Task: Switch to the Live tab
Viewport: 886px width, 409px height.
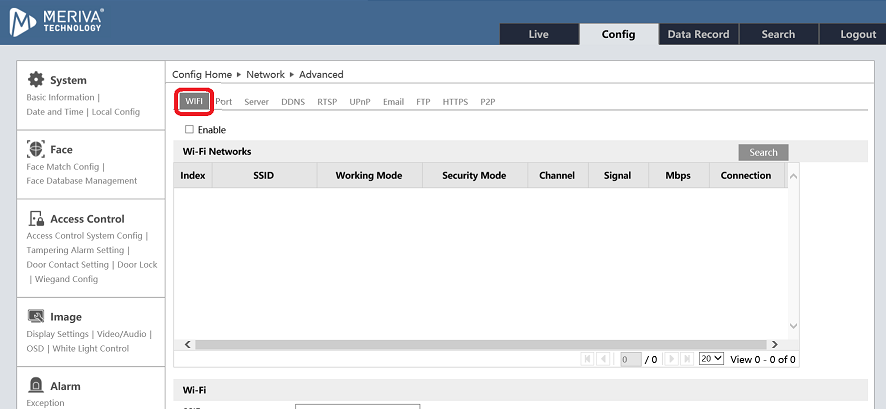Action: click(538, 34)
